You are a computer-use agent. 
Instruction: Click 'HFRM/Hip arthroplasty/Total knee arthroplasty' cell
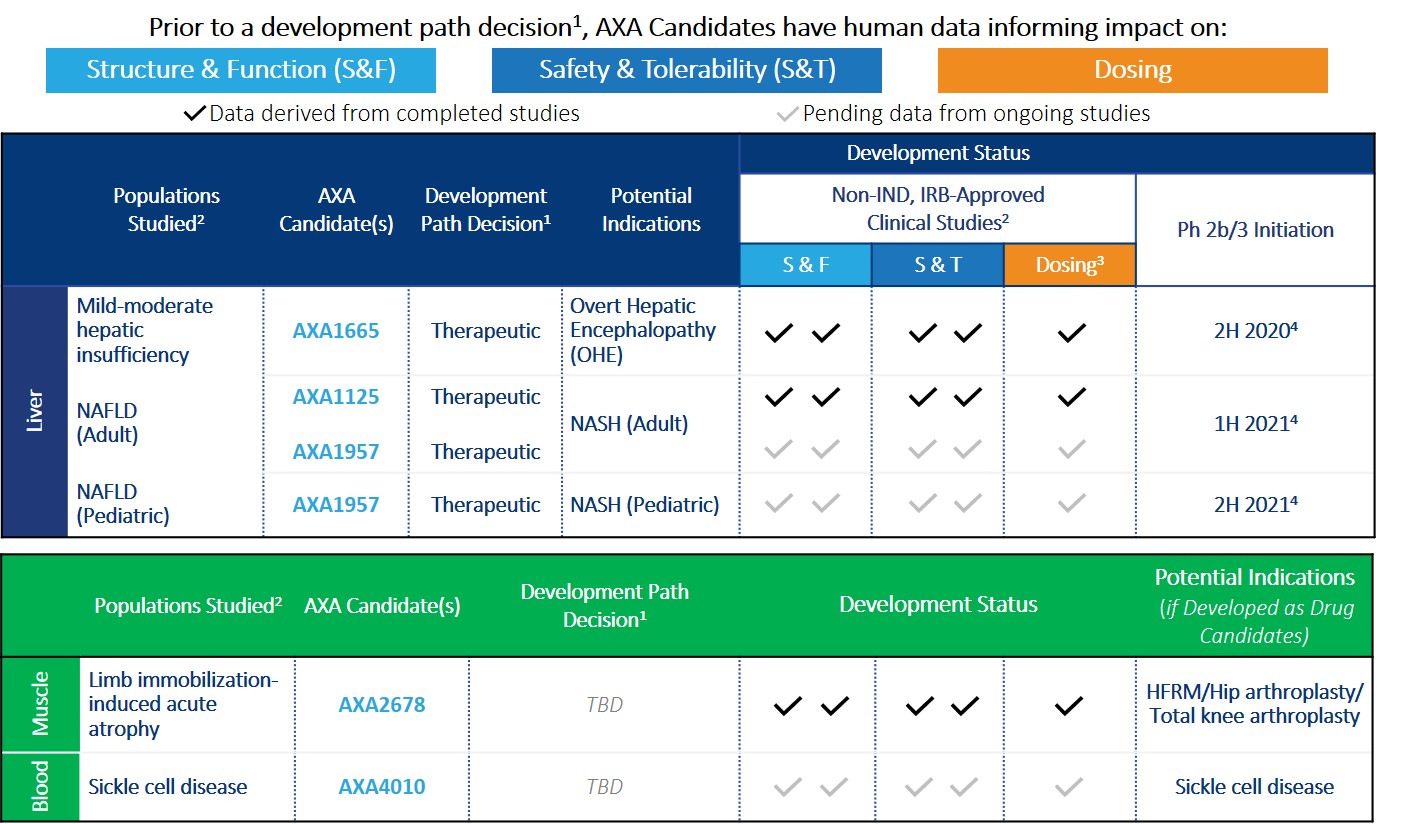[x=1255, y=704]
